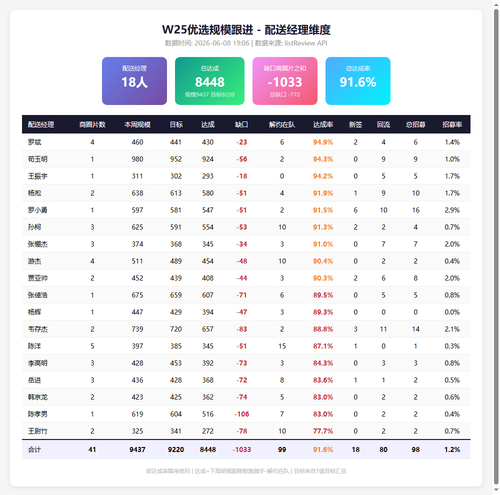This screenshot has height=495, width=500.
Task: Click the achieved value 516
Action: [208, 414]
